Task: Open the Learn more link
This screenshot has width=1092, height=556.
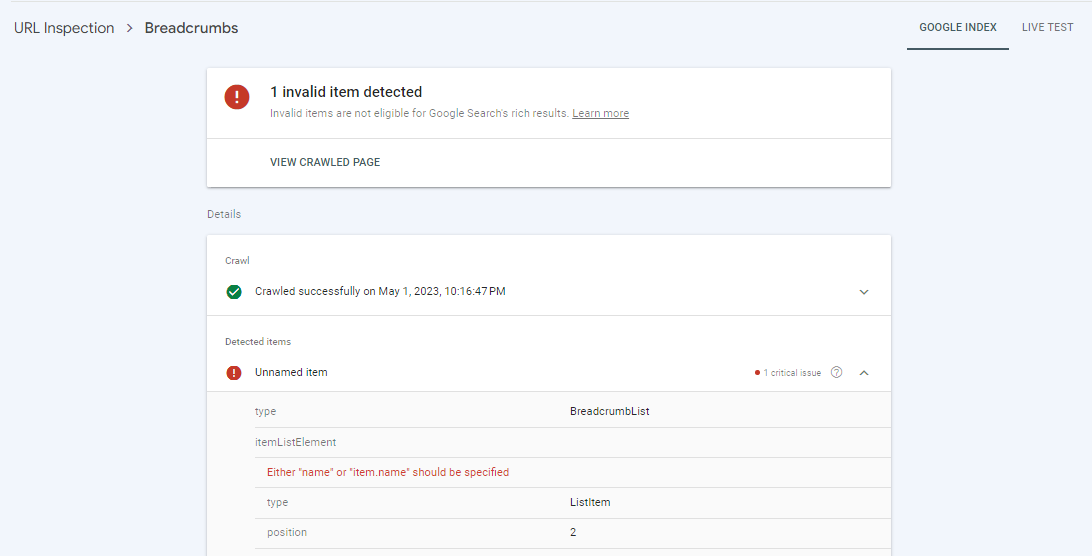Action: [x=600, y=113]
